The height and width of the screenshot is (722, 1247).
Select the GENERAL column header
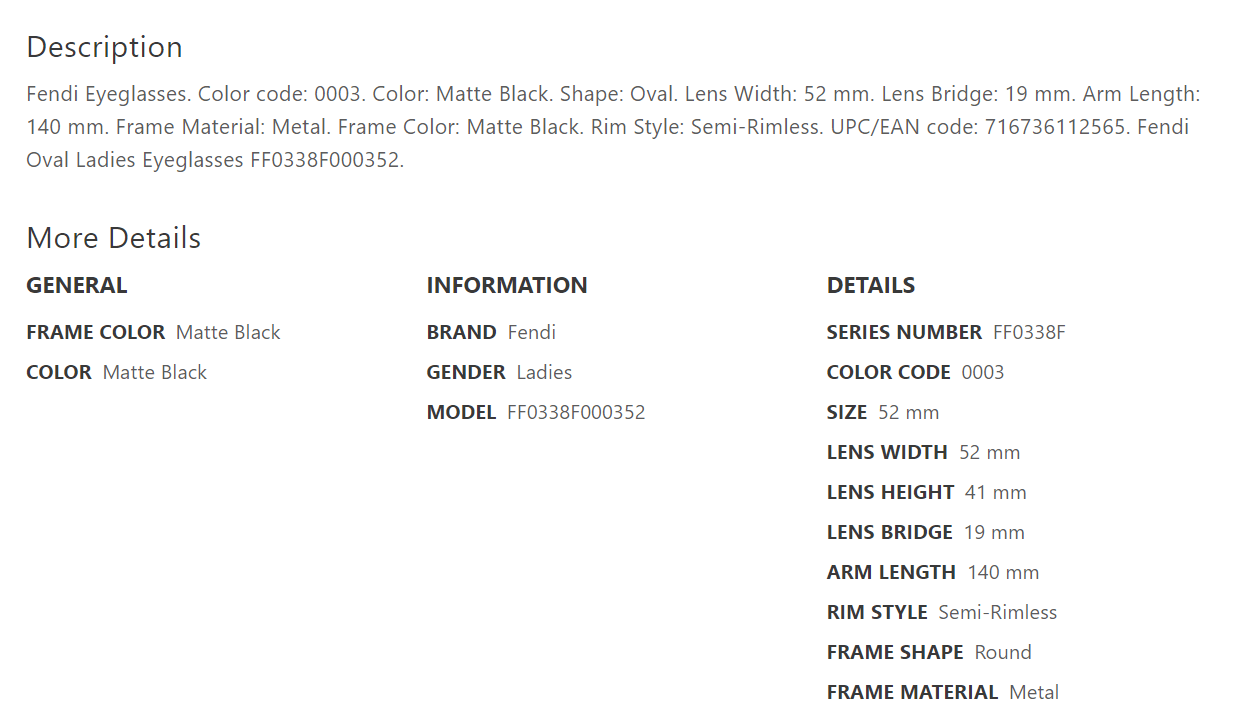[77, 285]
